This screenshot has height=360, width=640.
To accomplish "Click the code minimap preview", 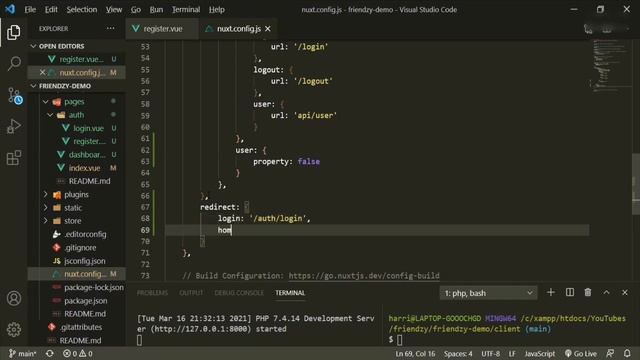I will point(610,65).
